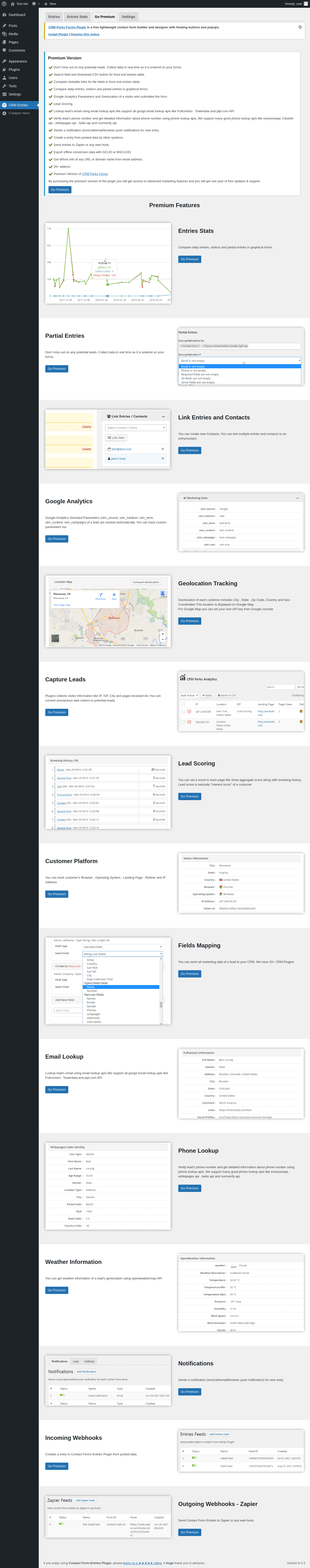Image resolution: width=310 pixels, height=1568 pixels.
Task: Switch to the Settings tab
Action: [x=128, y=16]
